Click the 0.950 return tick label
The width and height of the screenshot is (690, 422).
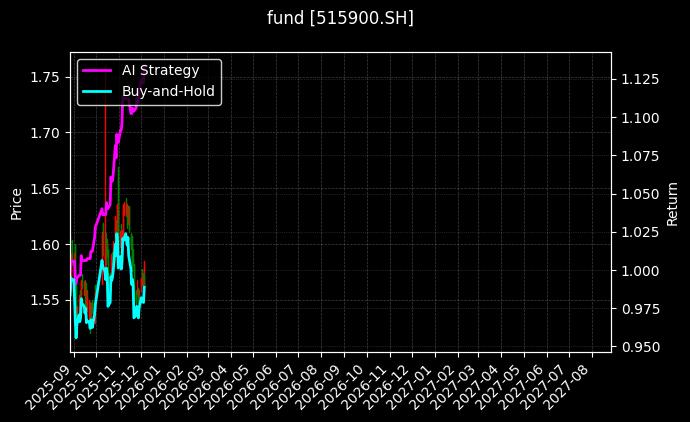[x=640, y=348]
